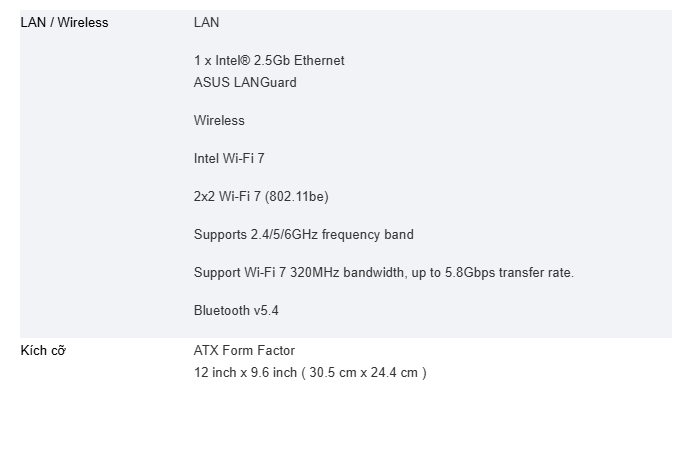The width and height of the screenshot is (693, 460).
Task: Click the word Wireless in row label
Action: (x=83, y=23)
